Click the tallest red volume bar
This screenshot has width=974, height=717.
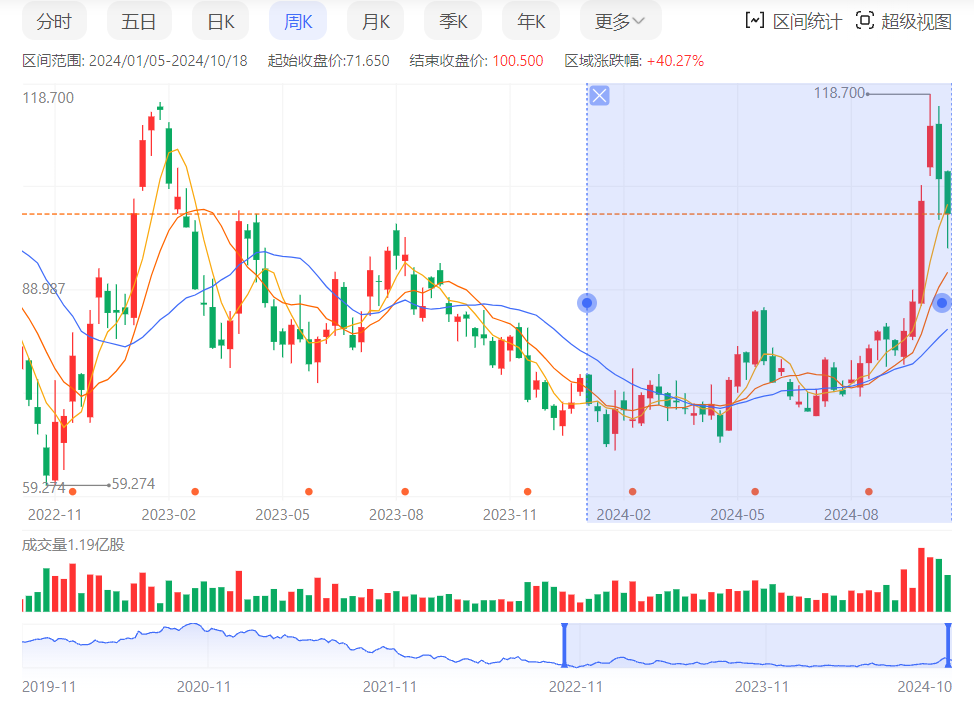[x=921, y=580]
